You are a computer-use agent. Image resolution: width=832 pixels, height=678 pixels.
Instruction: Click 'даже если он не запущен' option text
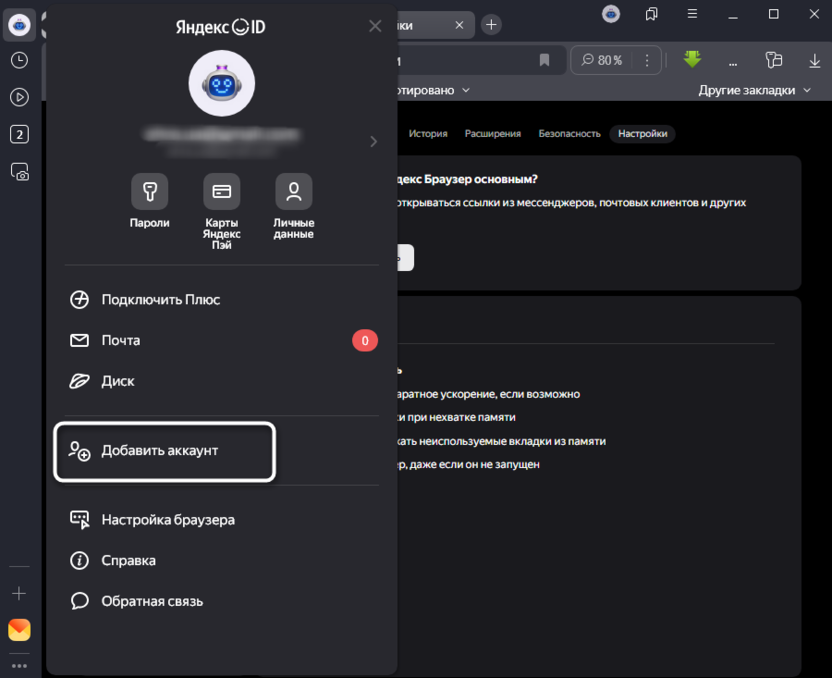474,465
